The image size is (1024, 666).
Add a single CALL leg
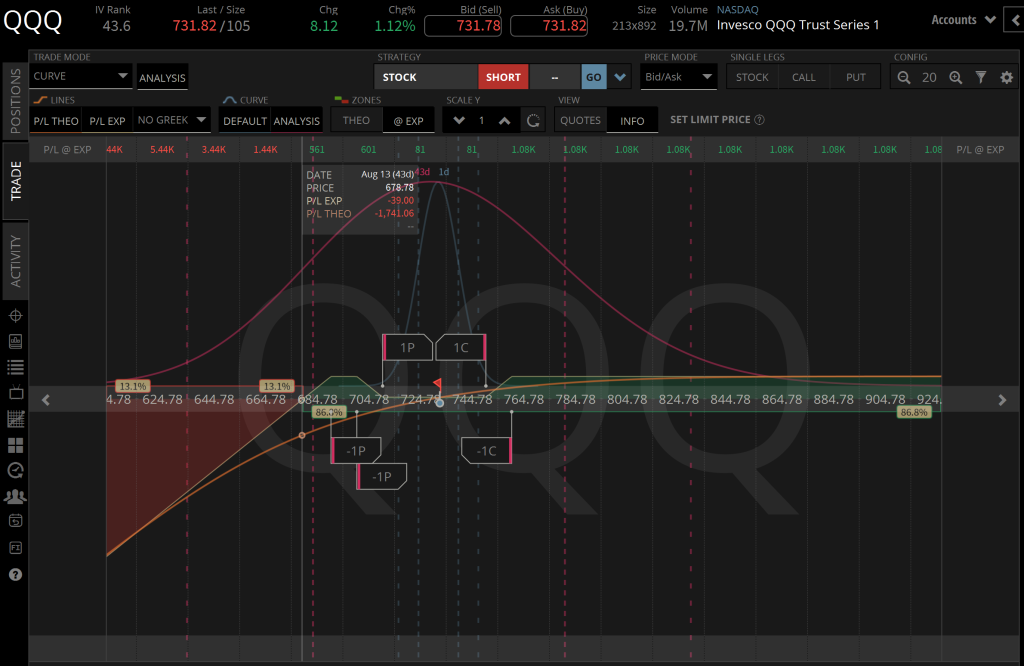[x=803, y=77]
